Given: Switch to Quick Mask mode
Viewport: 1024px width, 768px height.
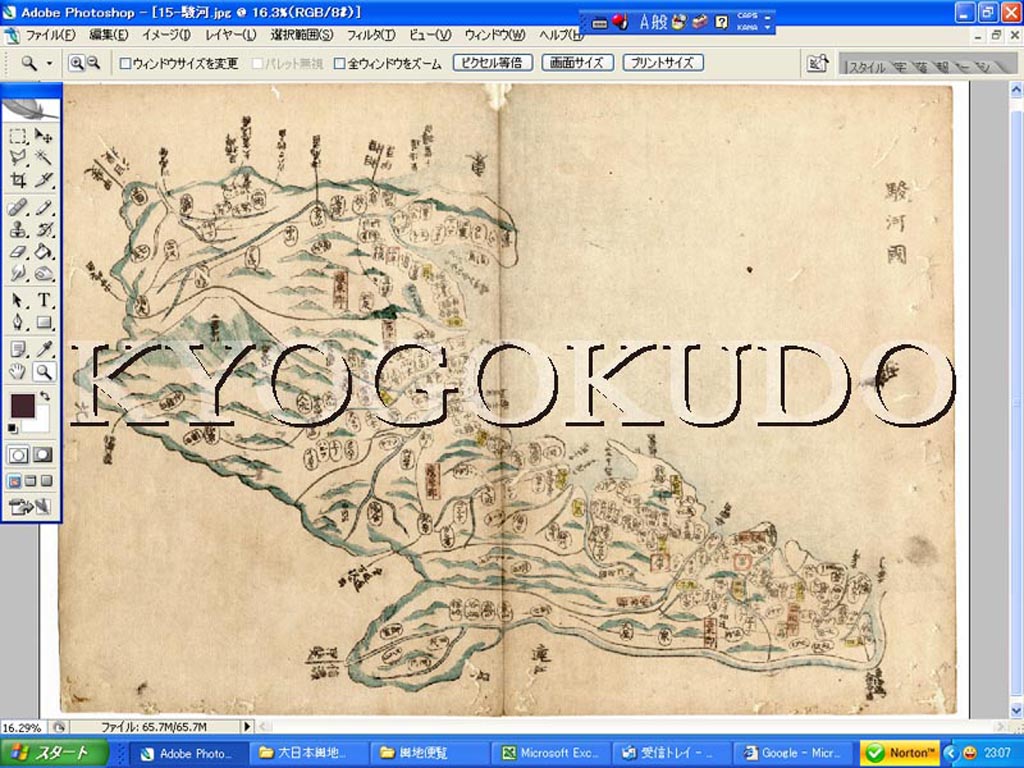Looking at the screenshot, I should [x=43, y=455].
